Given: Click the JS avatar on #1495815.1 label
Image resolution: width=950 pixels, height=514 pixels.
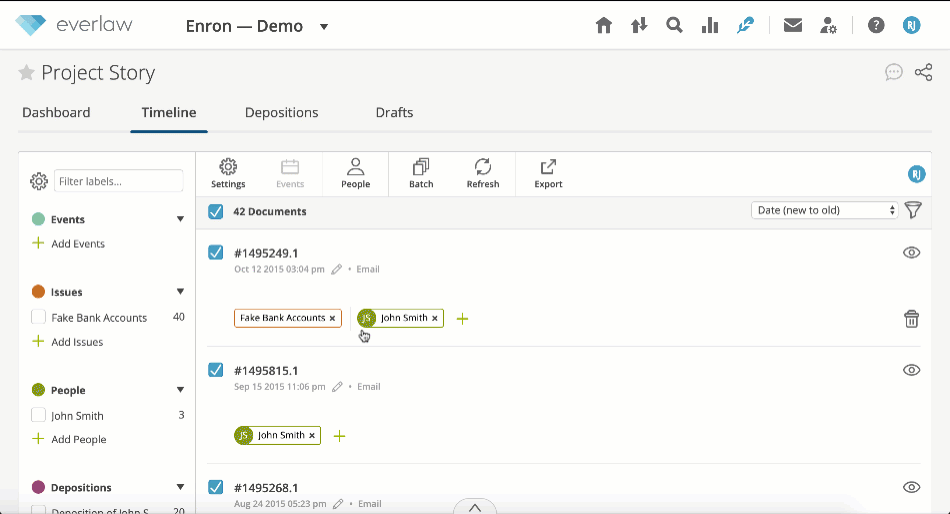Looking at the screenshot, I should 243,435.
